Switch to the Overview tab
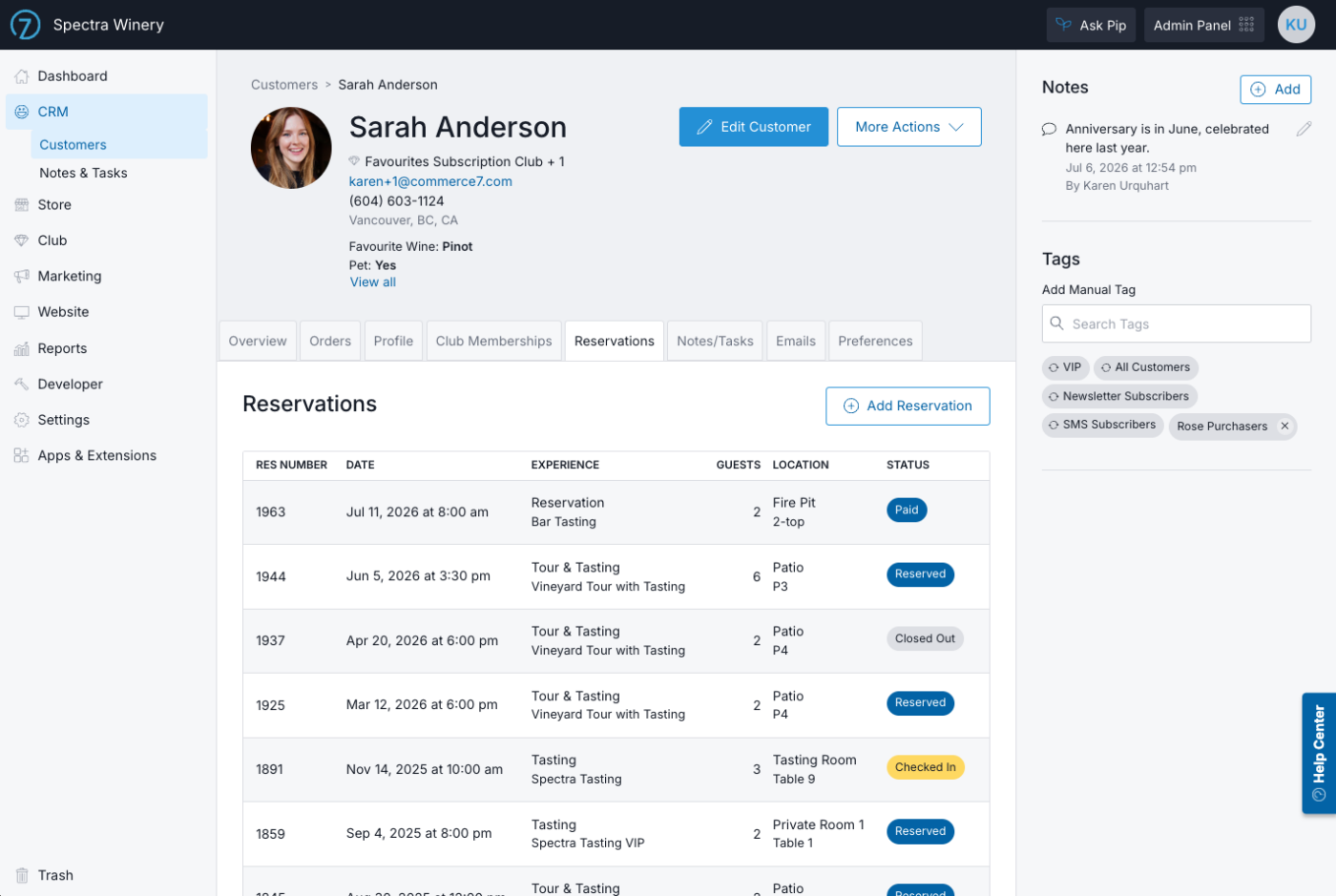1336x896 pixels. (x=258, y=342)
